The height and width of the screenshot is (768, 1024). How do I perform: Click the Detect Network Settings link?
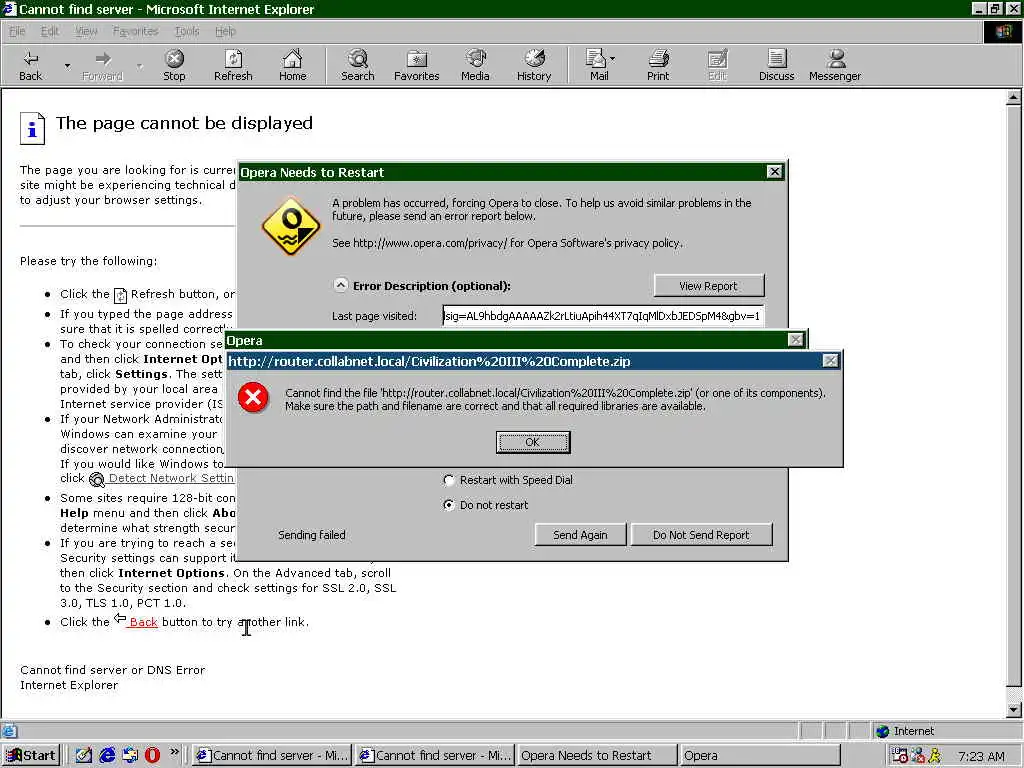click(x=171, y=479)
